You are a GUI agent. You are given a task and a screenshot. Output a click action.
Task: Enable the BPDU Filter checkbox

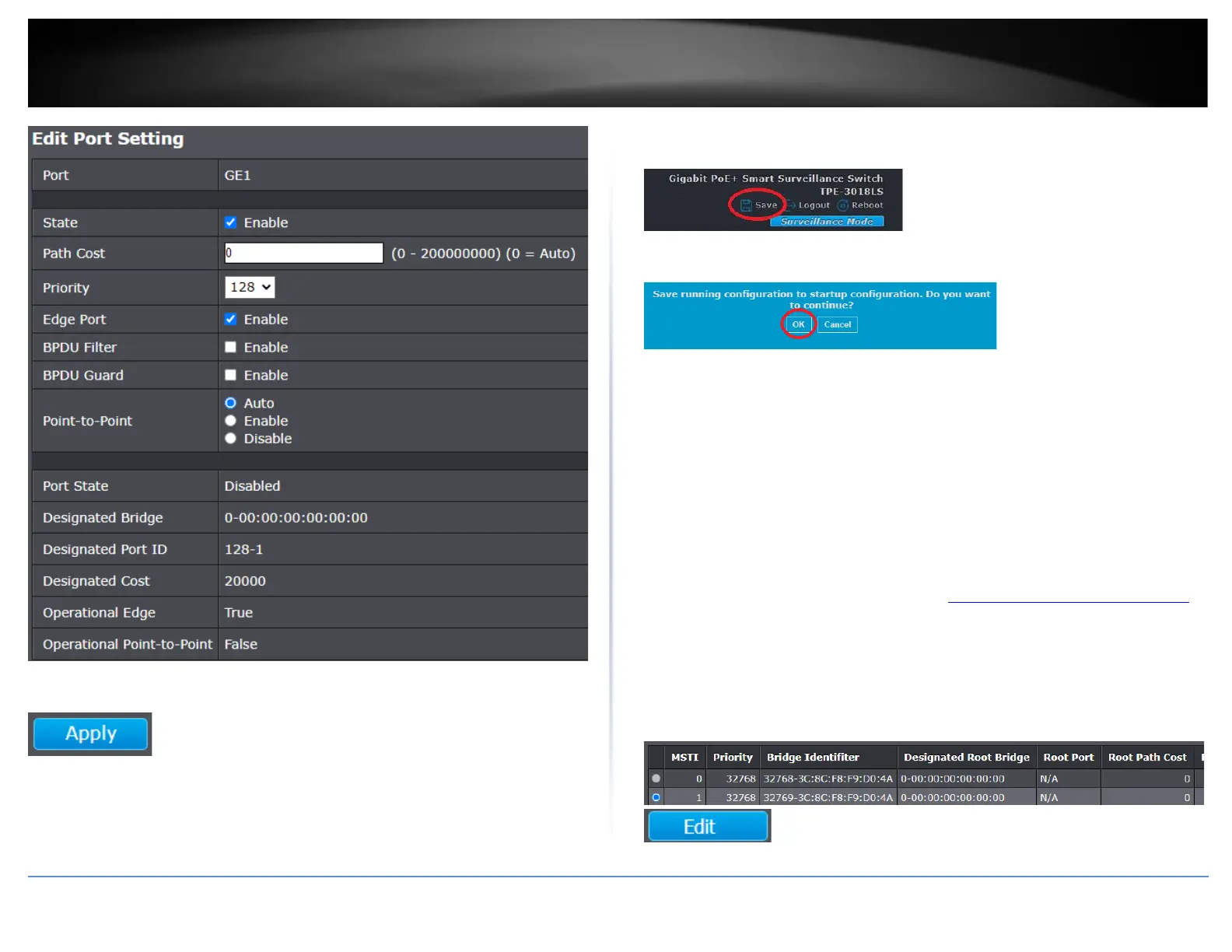coord(230,347)
